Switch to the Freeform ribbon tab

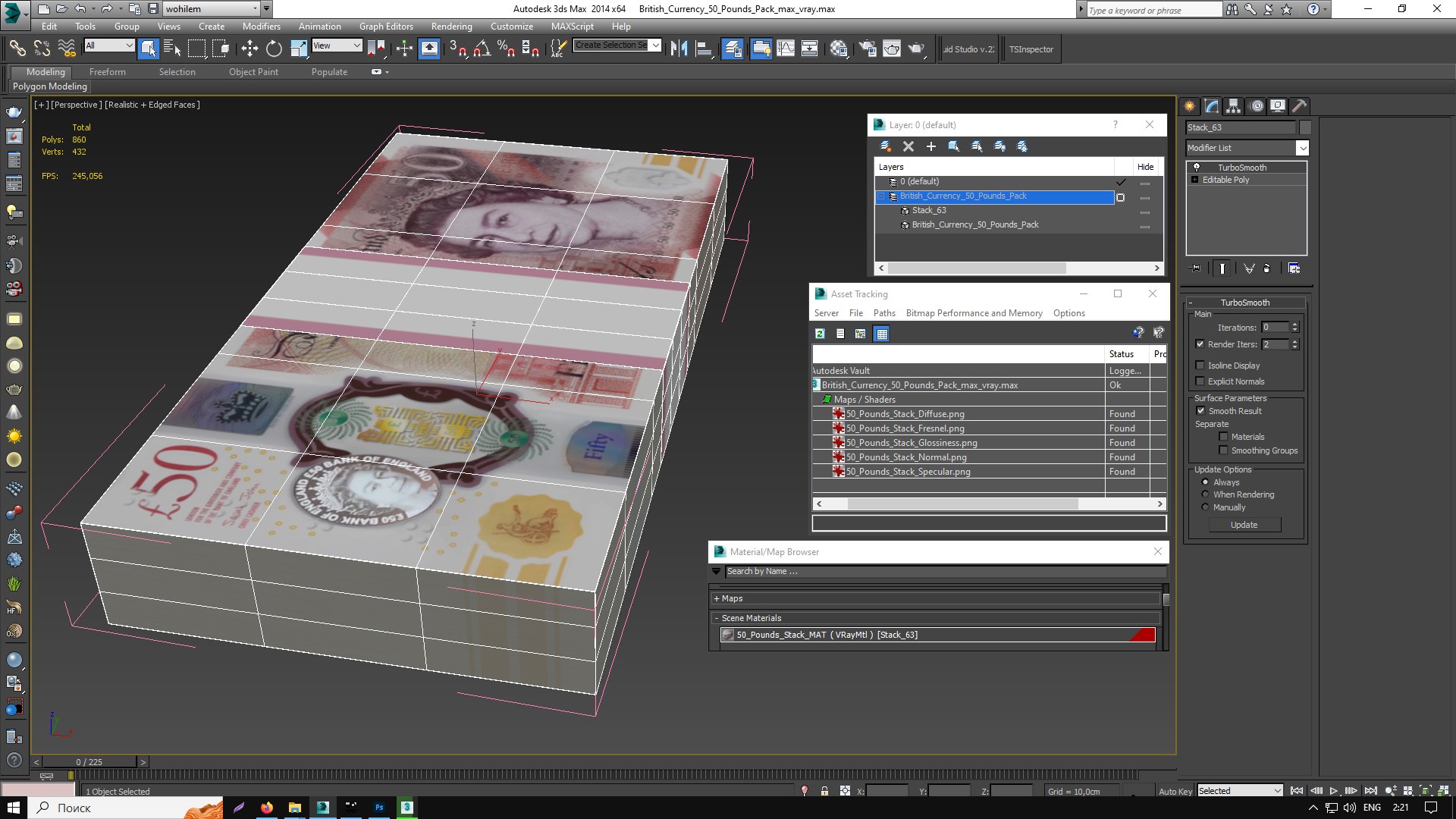tap(108, 72)
